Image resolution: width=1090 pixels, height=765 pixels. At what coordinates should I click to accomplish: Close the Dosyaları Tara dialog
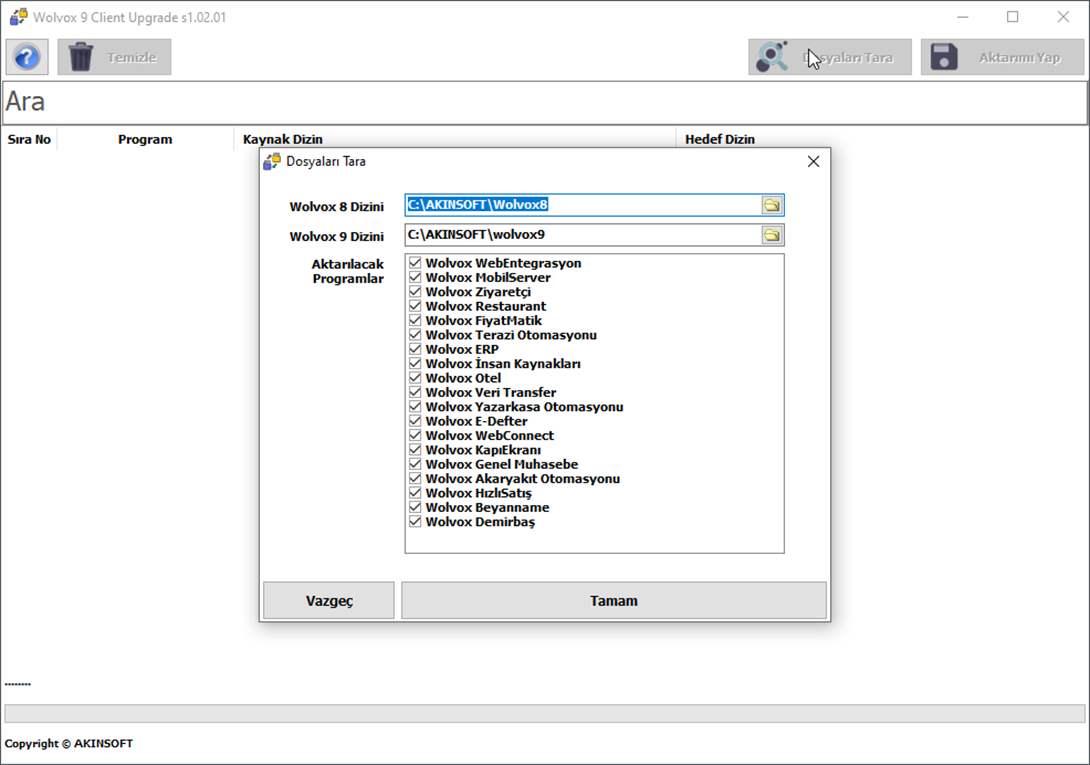tap(813, 161)
